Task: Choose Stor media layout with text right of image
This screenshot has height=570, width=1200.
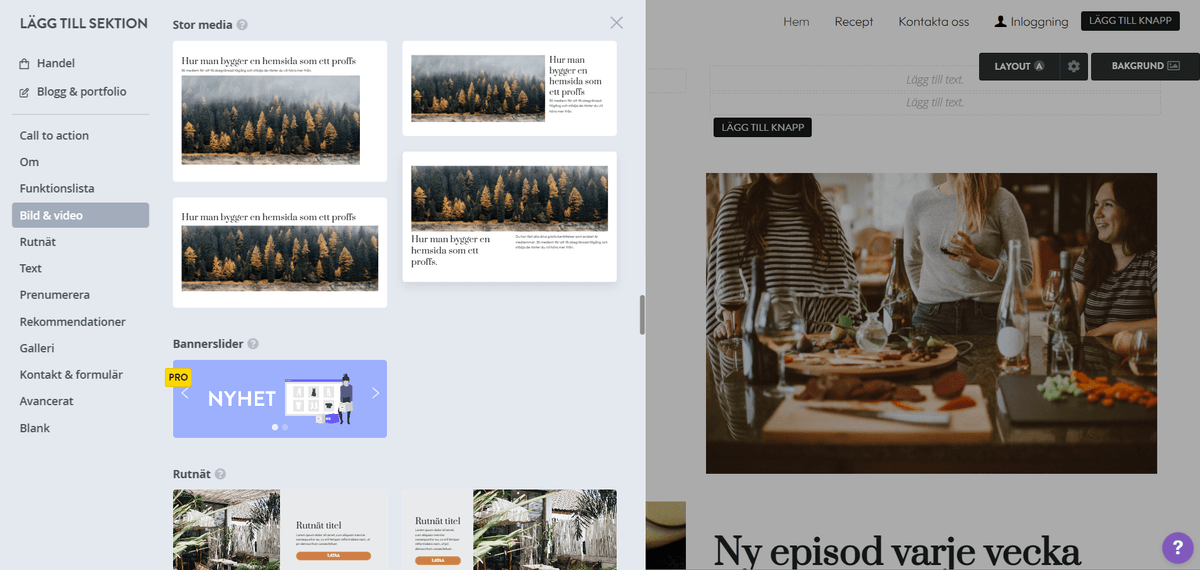Action: coord(509,88)
